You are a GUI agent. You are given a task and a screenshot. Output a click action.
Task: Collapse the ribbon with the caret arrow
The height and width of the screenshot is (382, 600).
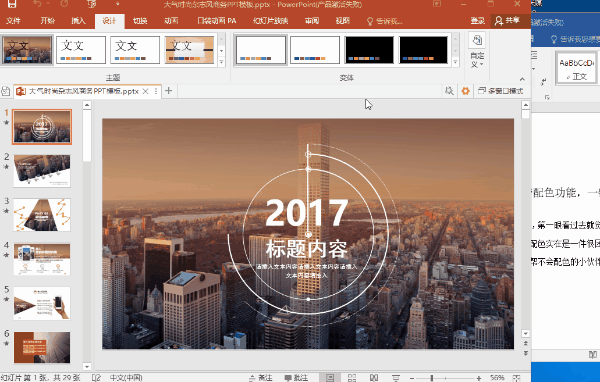pyautogui.click(x=522, y=79)
